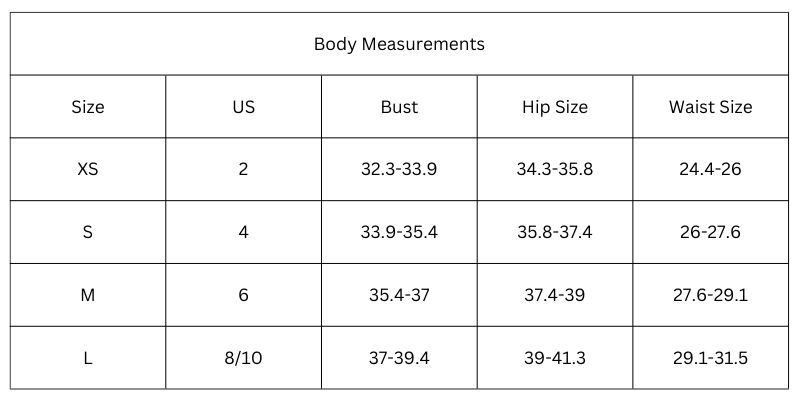Select the Bust column header
Image resolution: width=800 pixels, height=400 pixels.
(x=399, y=107)
